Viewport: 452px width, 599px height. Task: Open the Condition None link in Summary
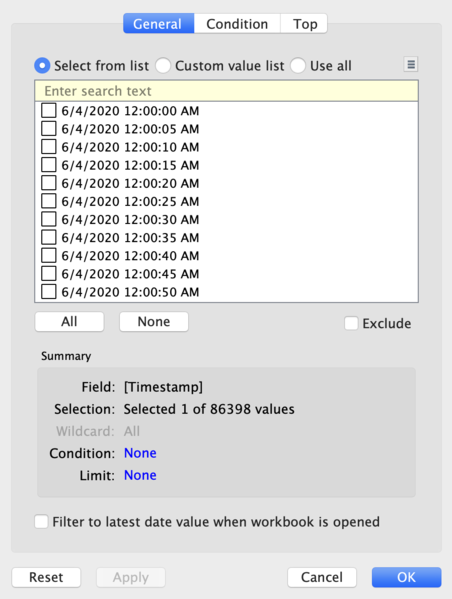coord(140,453)
